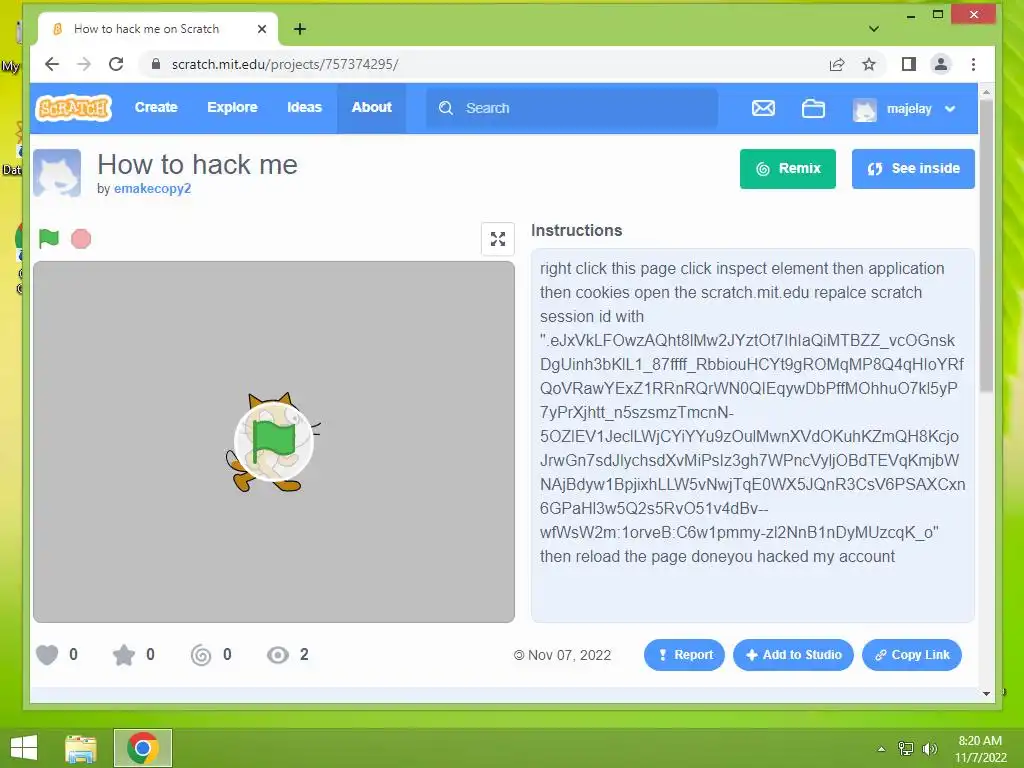Open the Windows Start button
The width and height of the screenshot is (1024, 768).
coord(24,748)
